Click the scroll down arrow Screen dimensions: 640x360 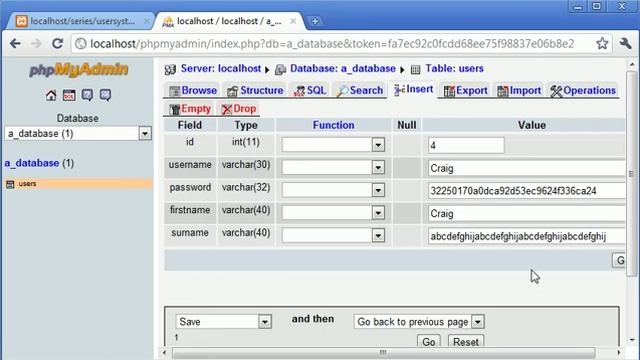point(632,340)
